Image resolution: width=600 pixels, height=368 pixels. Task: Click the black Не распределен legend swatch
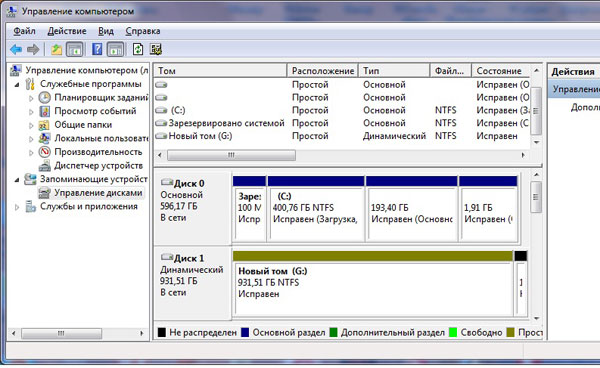click(162, 332)
